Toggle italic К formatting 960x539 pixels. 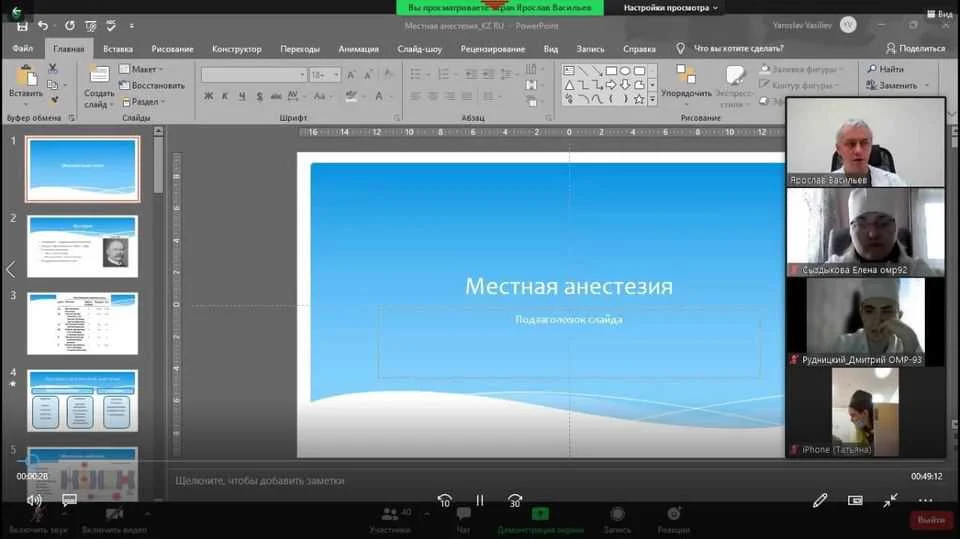point(225,96)
